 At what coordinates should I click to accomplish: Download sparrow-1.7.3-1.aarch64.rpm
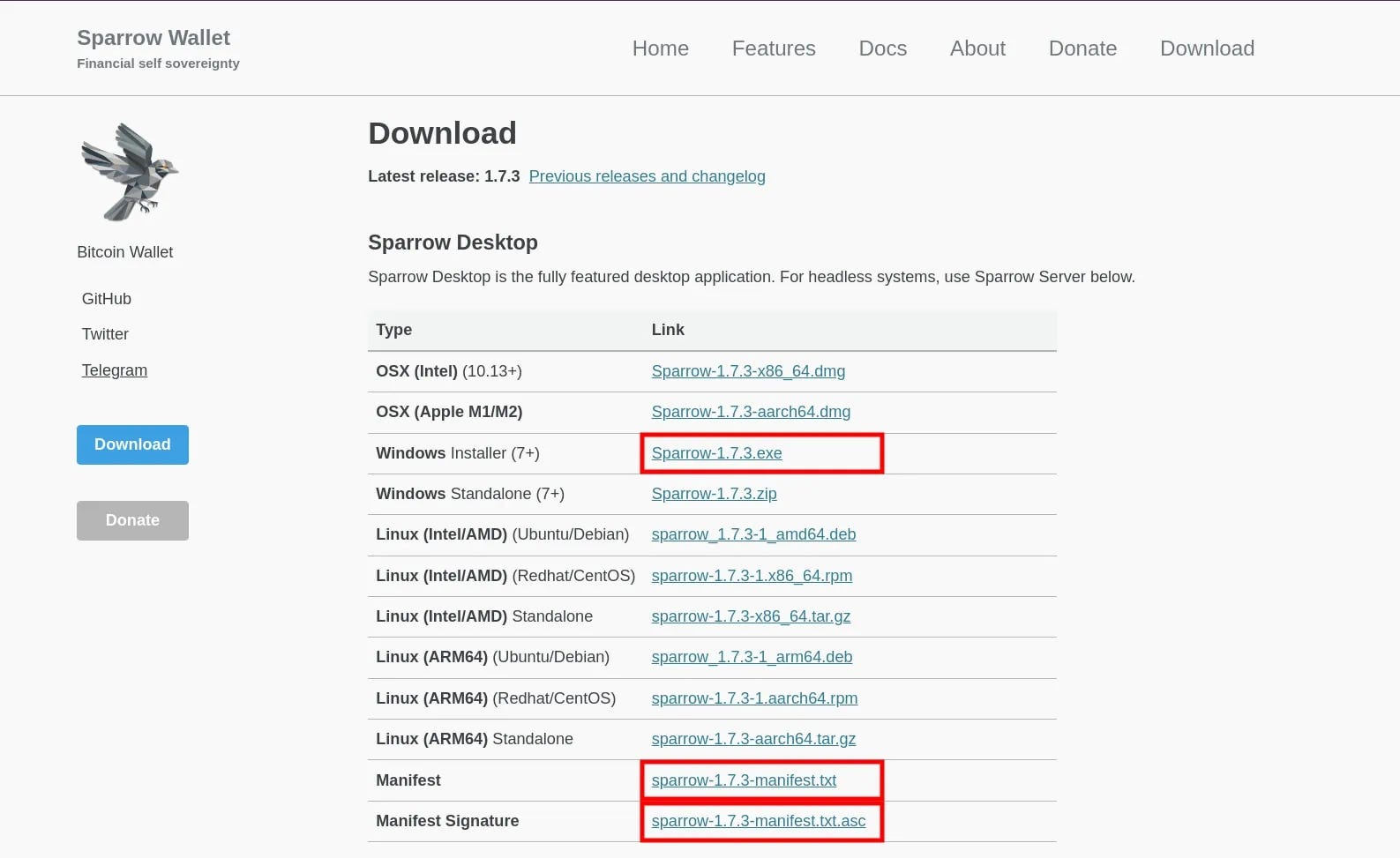click(x=754, y=698)
